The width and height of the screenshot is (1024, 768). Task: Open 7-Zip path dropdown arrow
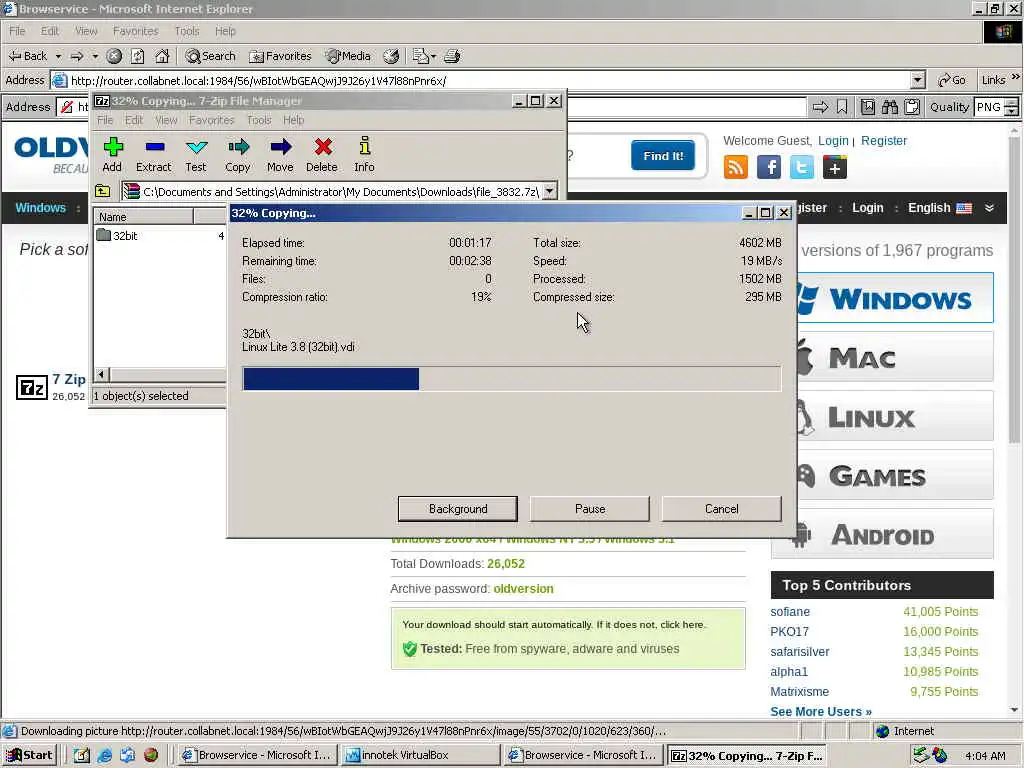550,191
